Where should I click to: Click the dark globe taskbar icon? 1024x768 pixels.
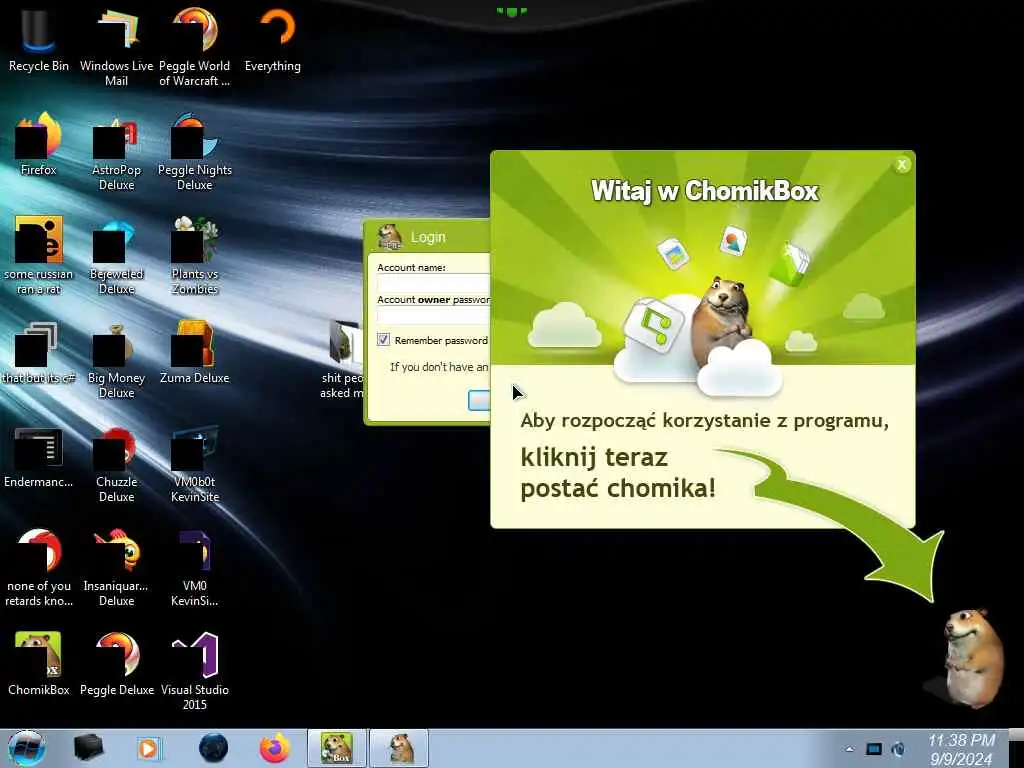pyautogui.click(x=213, y=748)
